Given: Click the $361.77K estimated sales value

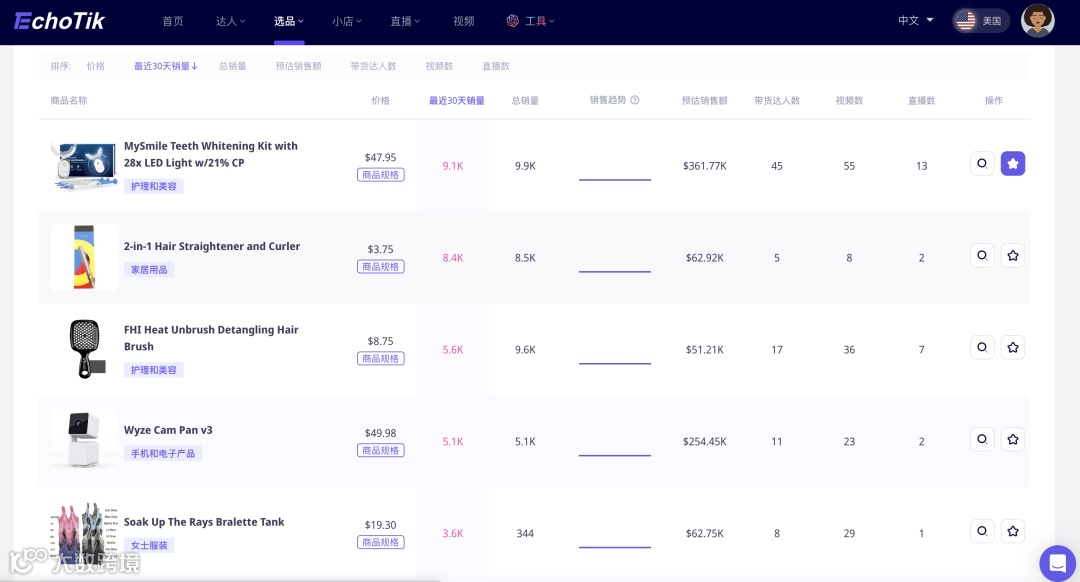Looking at the screenshot, I should pos(705,166).
